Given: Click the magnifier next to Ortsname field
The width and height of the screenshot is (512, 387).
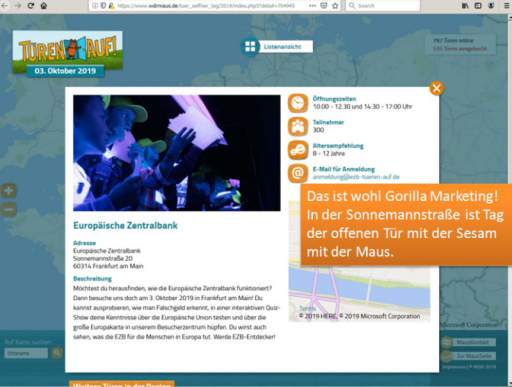Looking at the screenshot, I should click(57, 353).
